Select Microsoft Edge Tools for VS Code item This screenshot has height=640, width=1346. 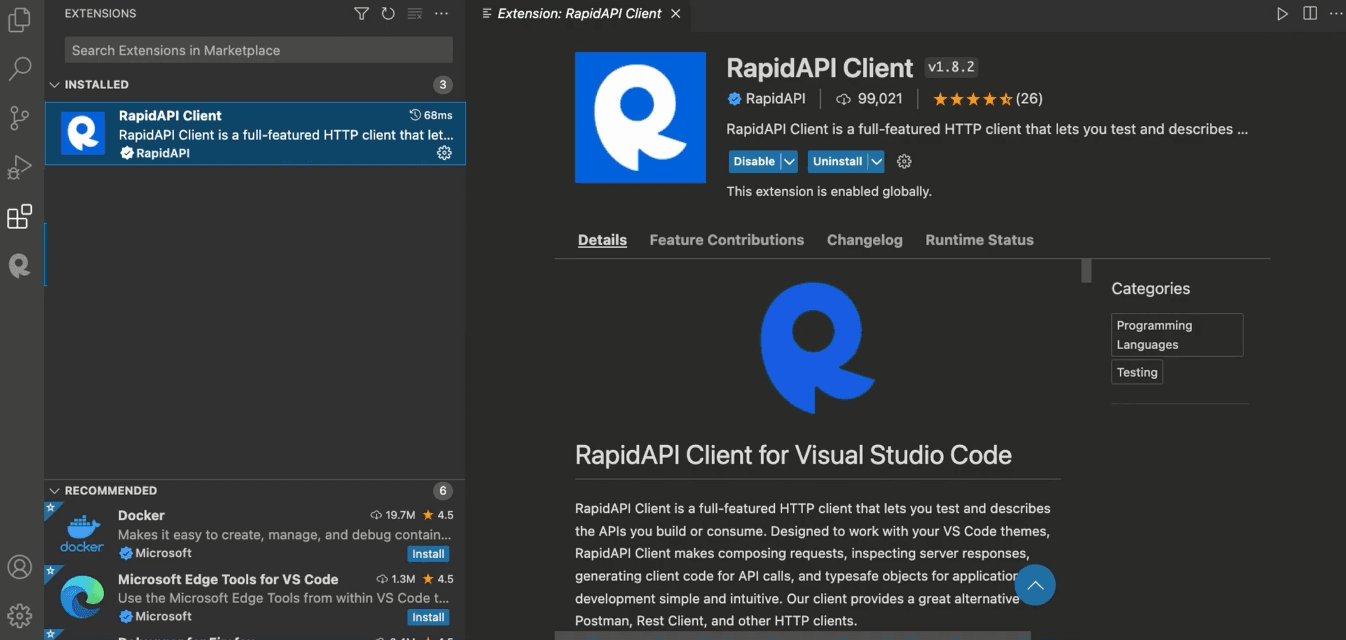(x=255, y=597)
